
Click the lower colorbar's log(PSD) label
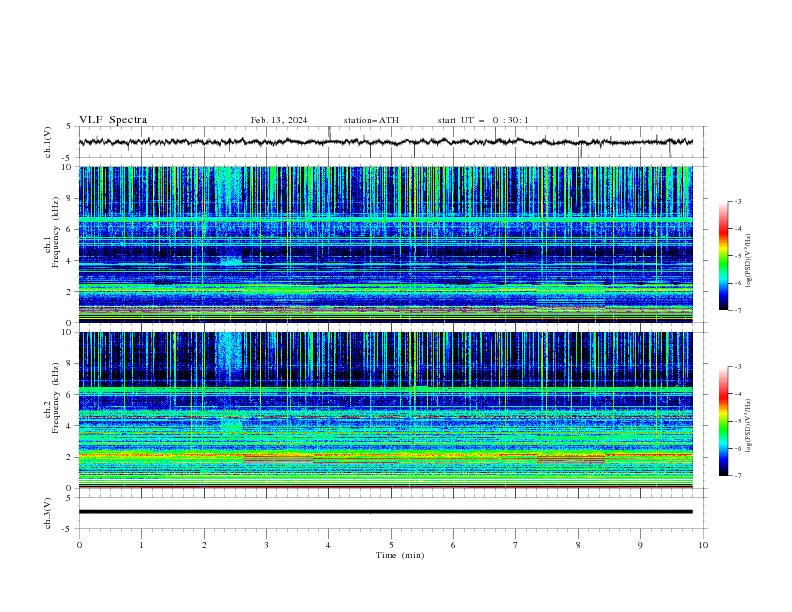[x=749, y=426]
